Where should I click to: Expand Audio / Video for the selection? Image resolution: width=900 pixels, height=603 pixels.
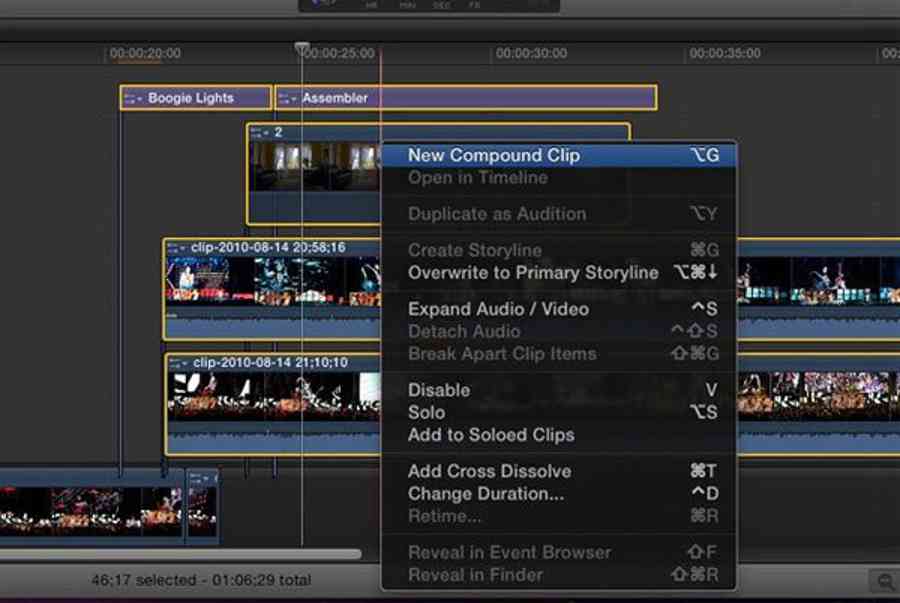[x=498, y=309]
